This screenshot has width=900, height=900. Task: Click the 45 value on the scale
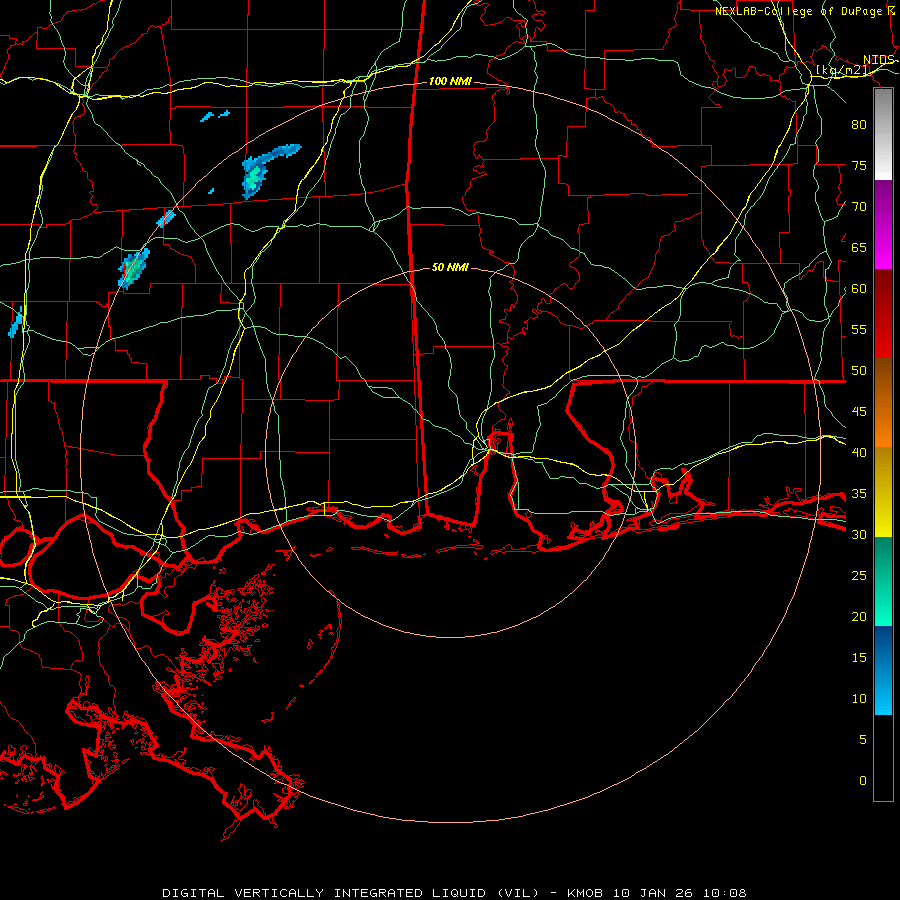pyautogui.click(x=859, y=412)
